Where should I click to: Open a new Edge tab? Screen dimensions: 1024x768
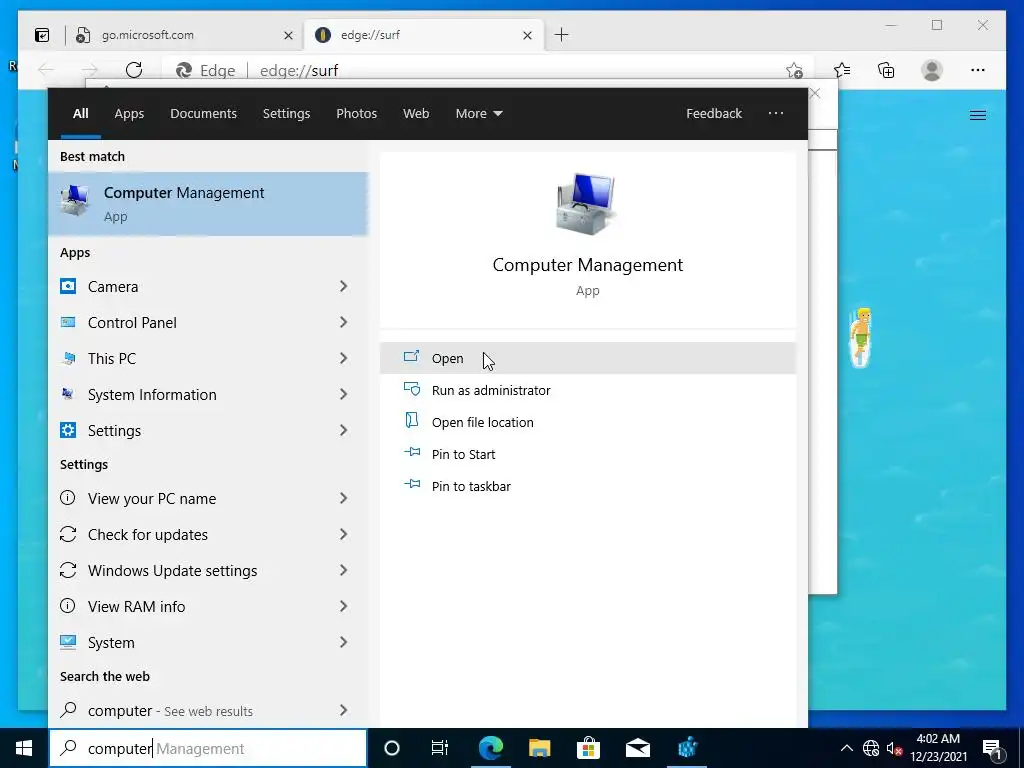[562, 35]
